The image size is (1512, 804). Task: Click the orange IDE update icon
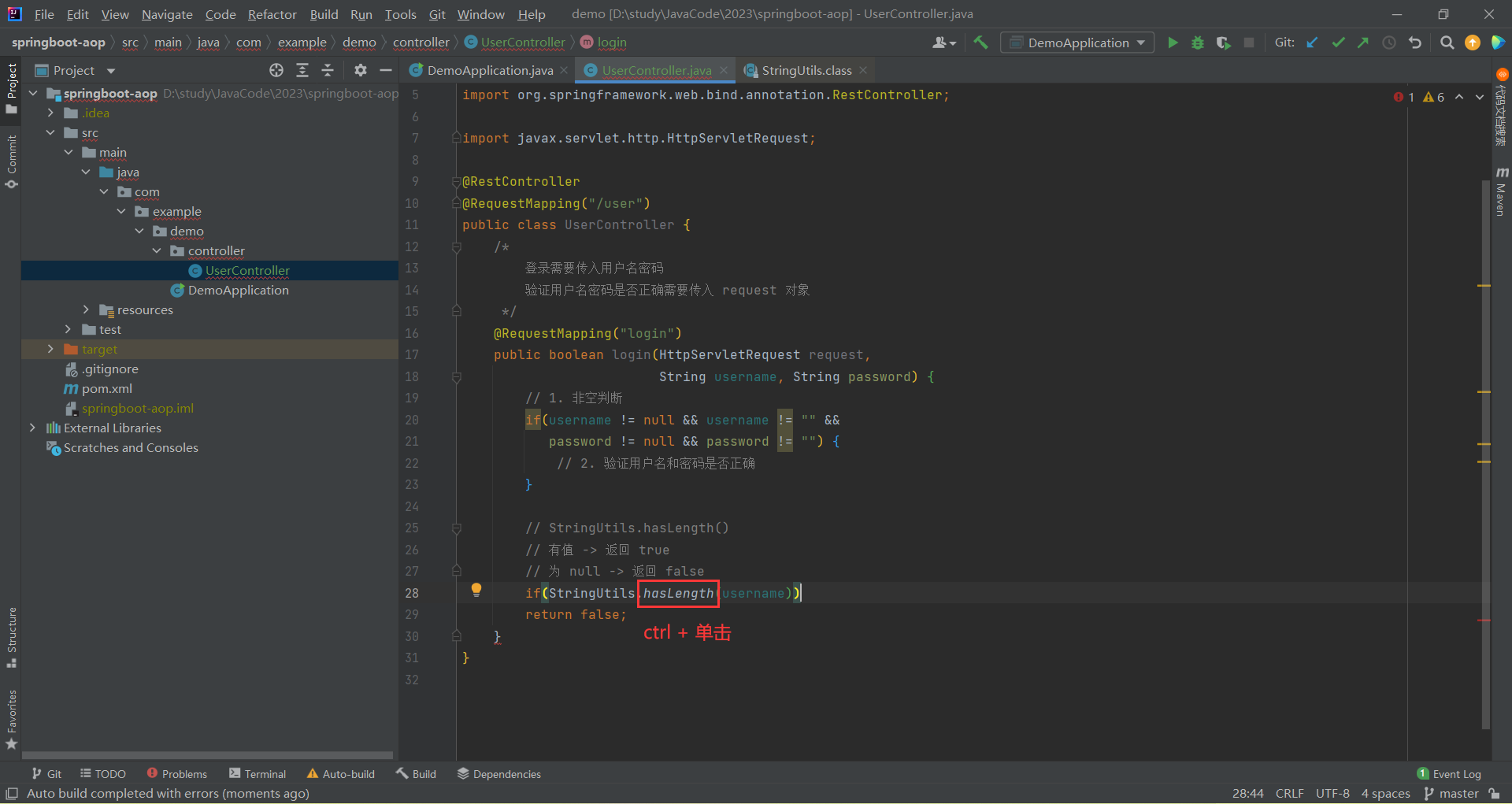pyautogui.click(x=1473, y=43)
